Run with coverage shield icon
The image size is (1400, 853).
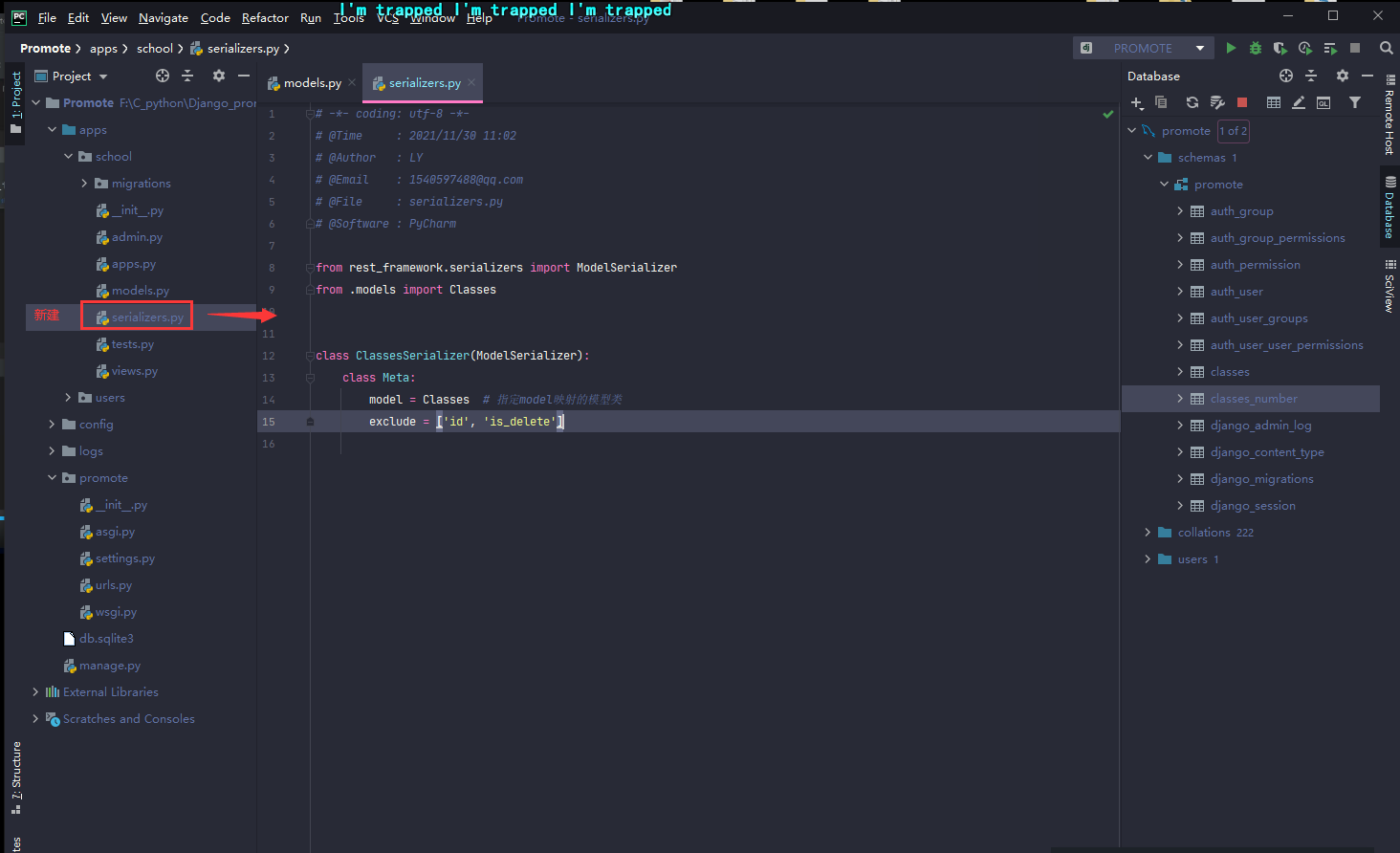click(1280, 48)
